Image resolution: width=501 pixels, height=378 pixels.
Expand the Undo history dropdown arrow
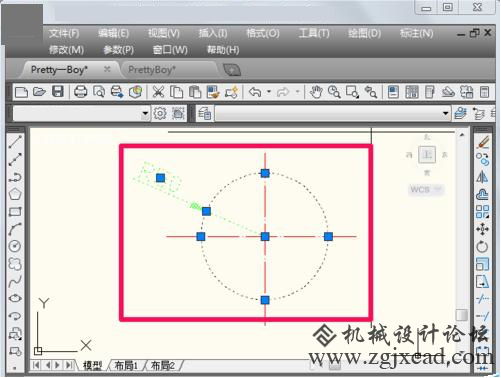[269, 92]
